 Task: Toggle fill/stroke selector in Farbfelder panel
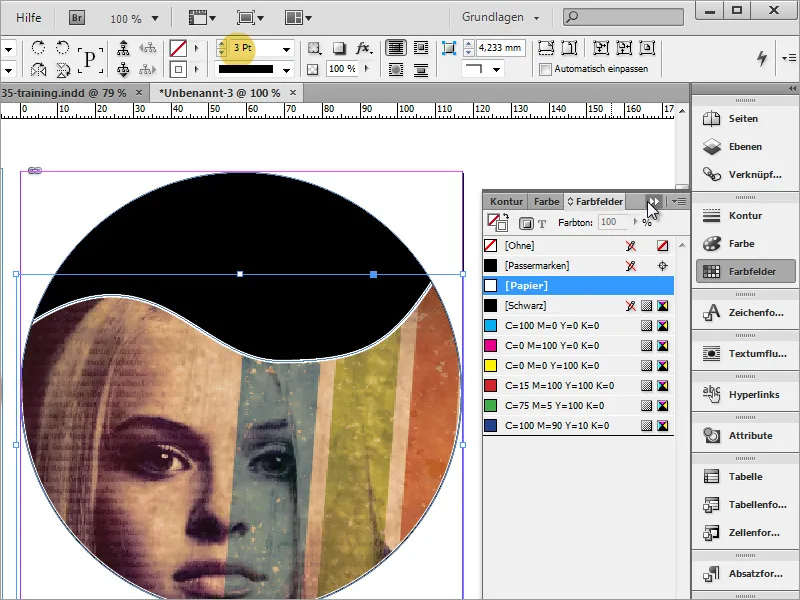pyautogui.click(x=497, y=222)
